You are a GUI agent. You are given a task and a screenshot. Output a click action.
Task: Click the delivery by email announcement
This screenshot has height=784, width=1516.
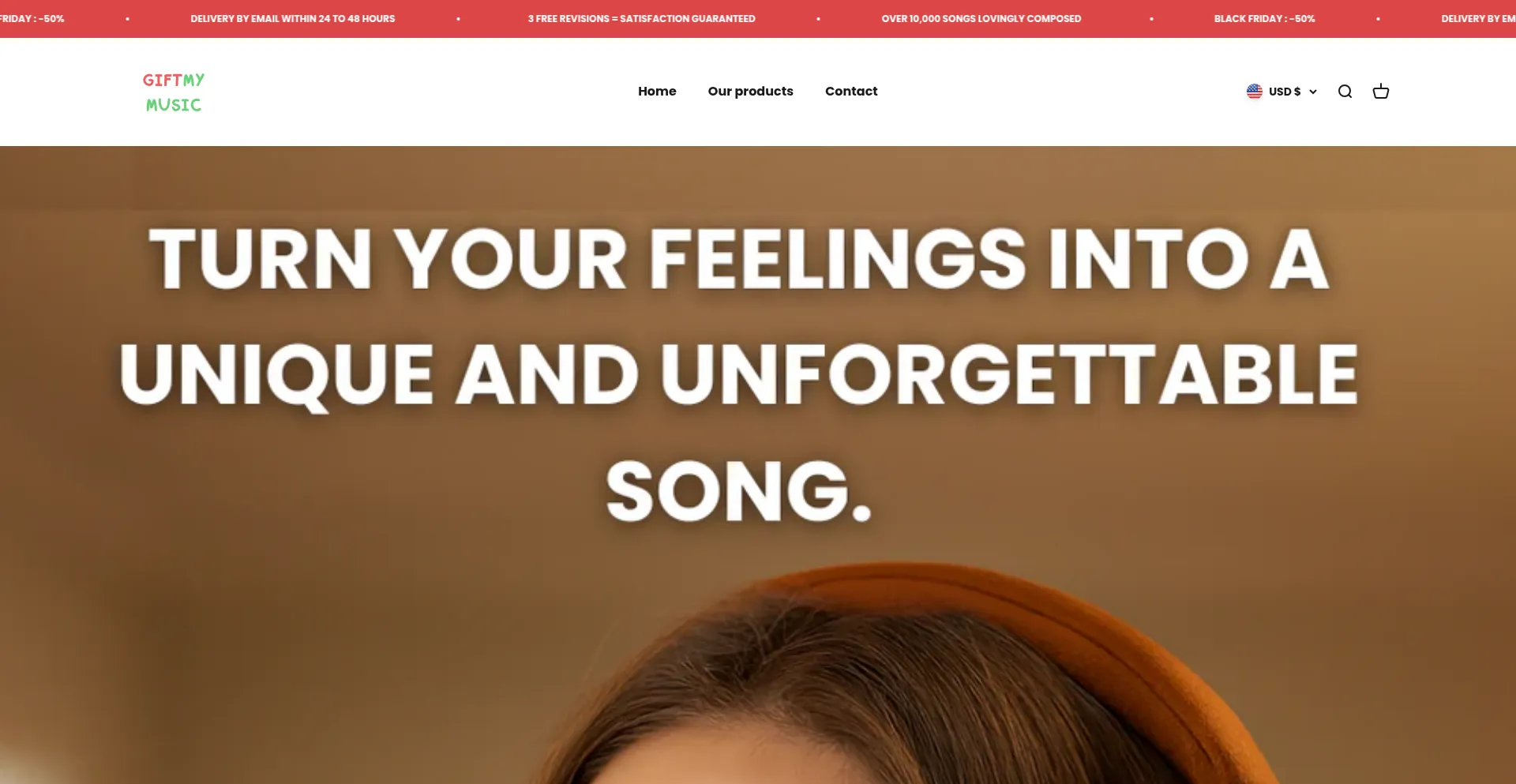tap(292, 19)
